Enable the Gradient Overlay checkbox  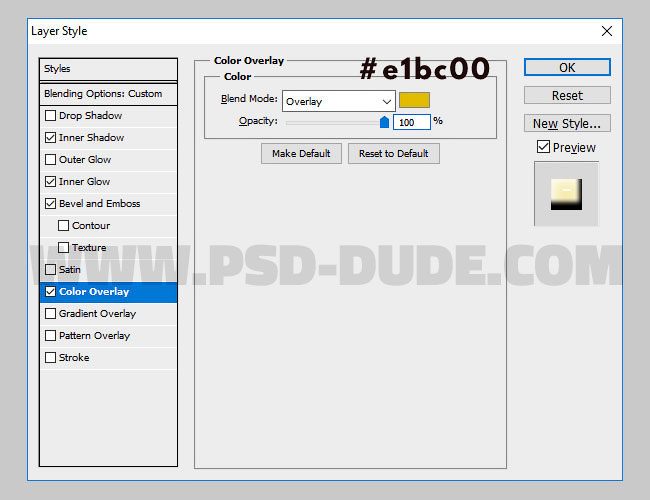50,313
